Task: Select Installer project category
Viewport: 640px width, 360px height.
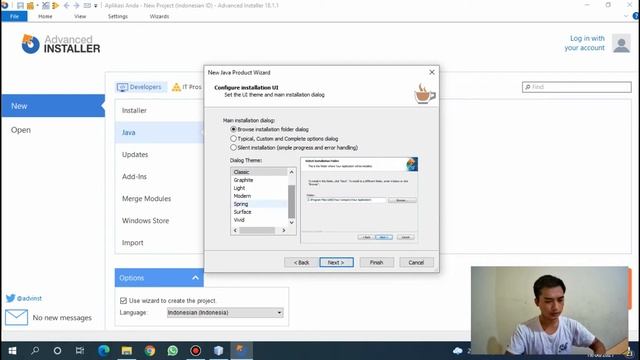Action: coord(159,110)
